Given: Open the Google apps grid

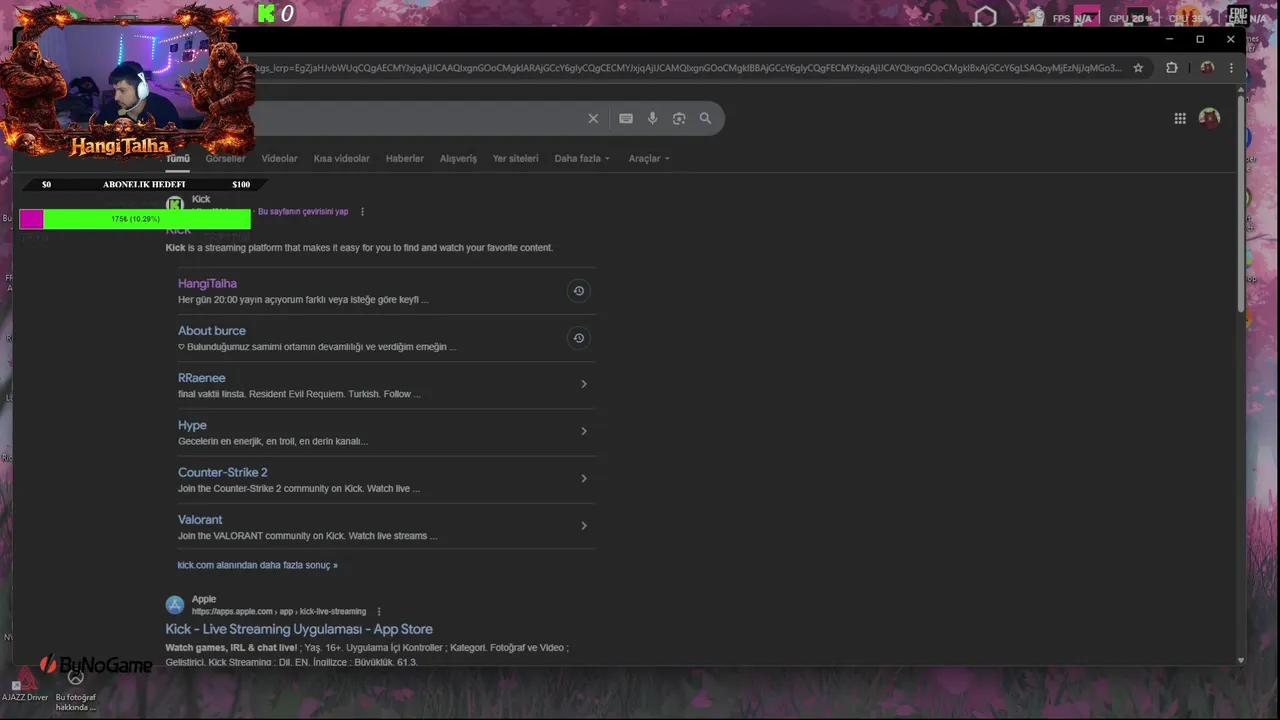Looking at the screenshot, I should pyautogui.click(x=1180, y=118).
